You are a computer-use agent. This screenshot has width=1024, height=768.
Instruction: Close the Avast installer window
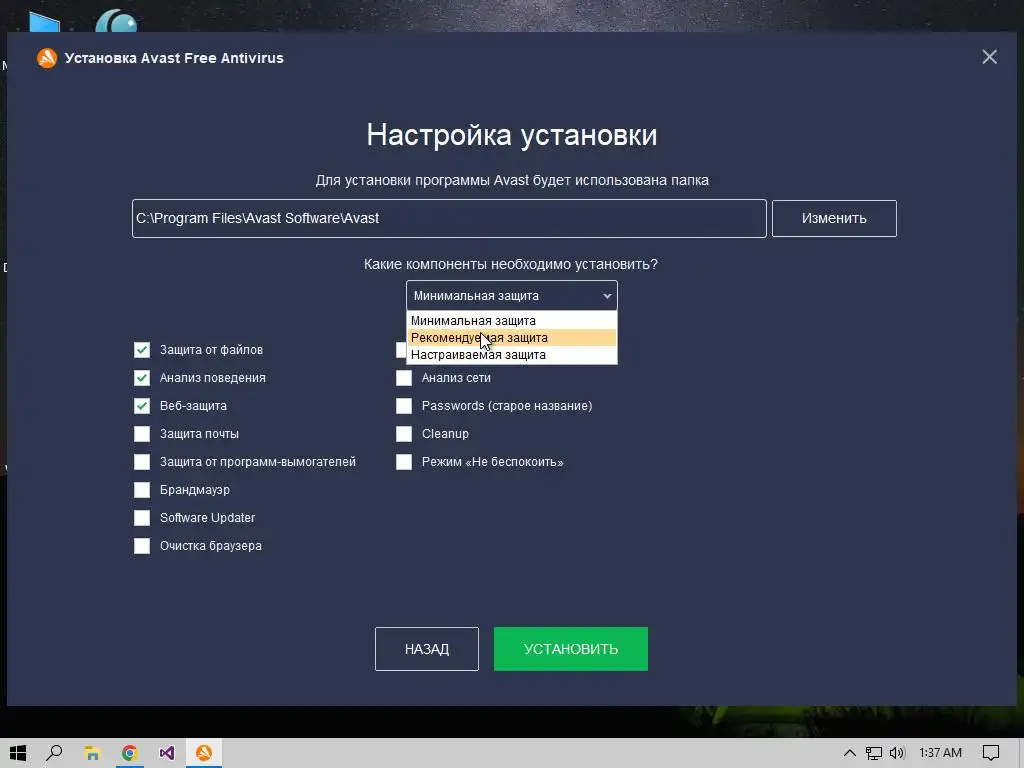989,57
